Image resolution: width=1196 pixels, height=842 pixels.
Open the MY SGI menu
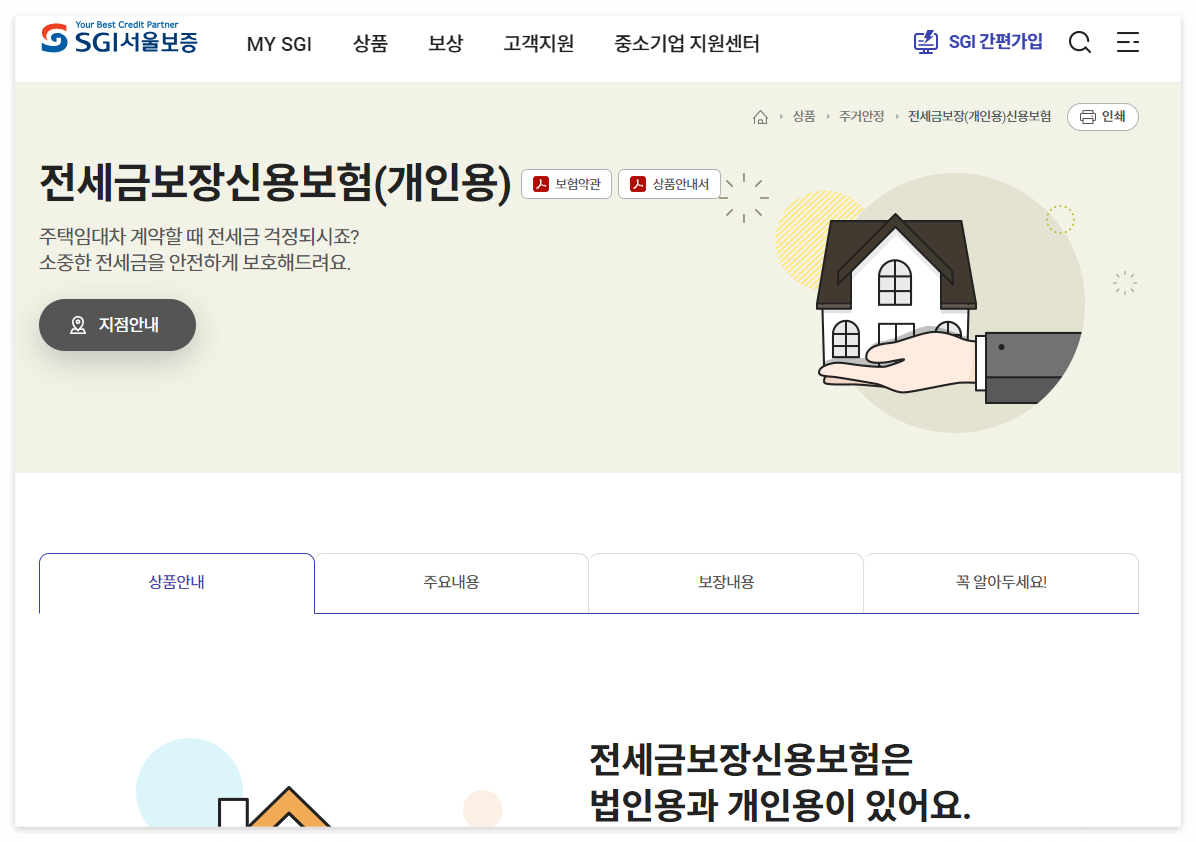(x=279, y=44)
